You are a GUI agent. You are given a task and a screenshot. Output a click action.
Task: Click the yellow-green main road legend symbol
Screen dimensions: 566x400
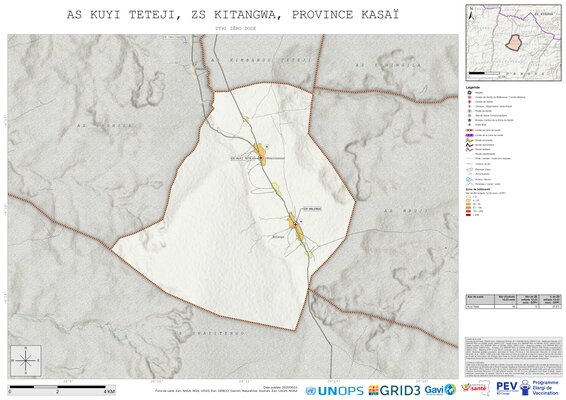[x=469, y=140]
